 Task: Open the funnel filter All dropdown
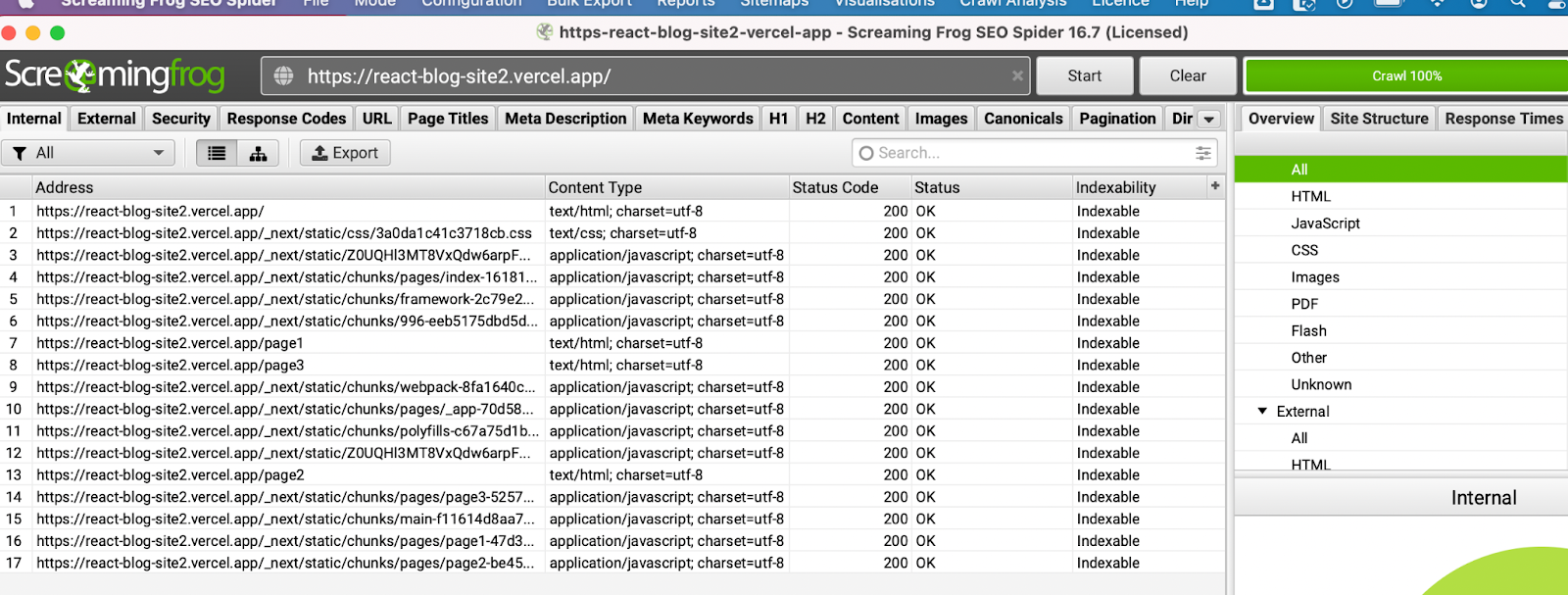pyautogui.click(x=88, y=153)
